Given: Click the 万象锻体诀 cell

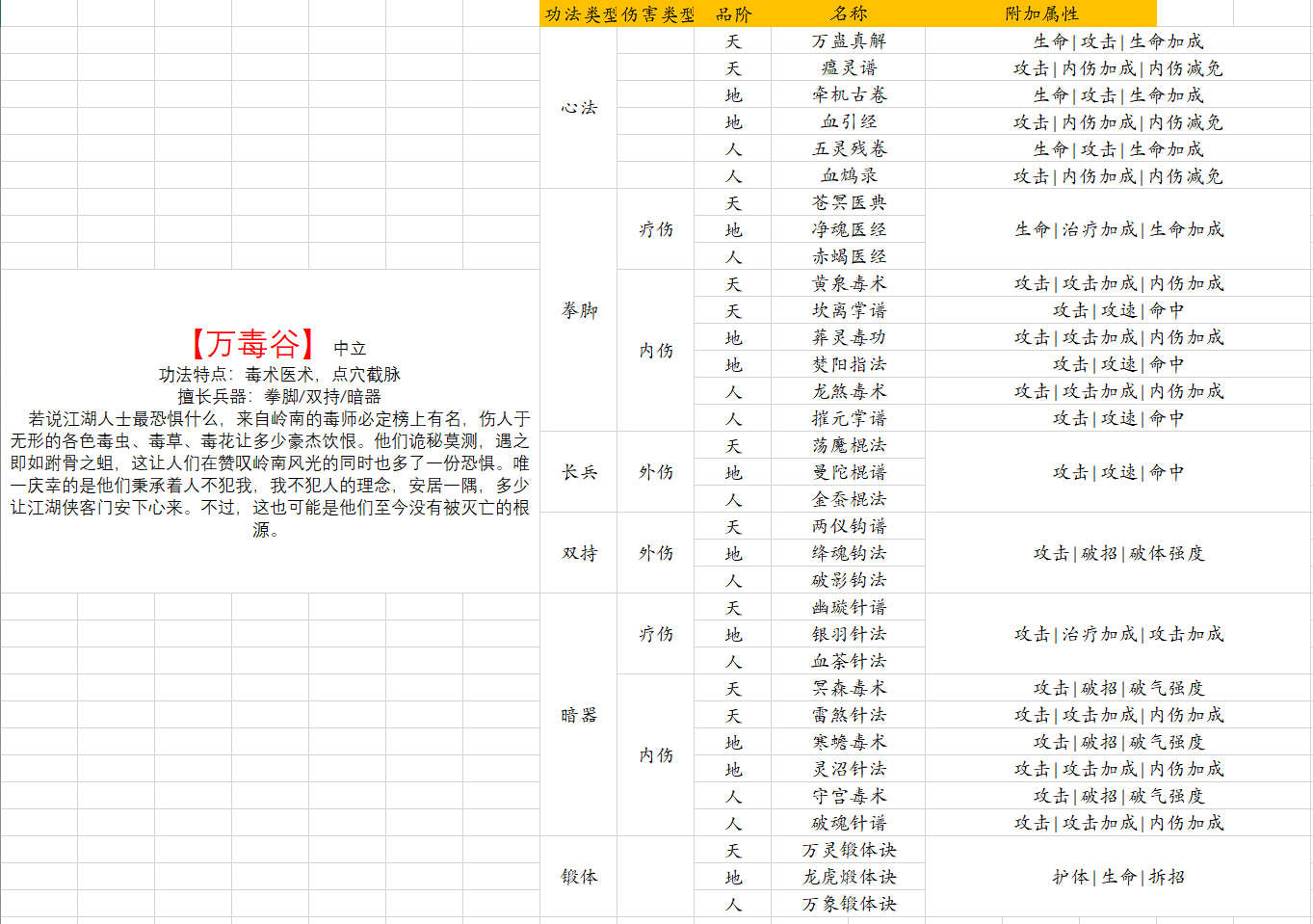Looking at the screenshot, I should tap(849, 904).
